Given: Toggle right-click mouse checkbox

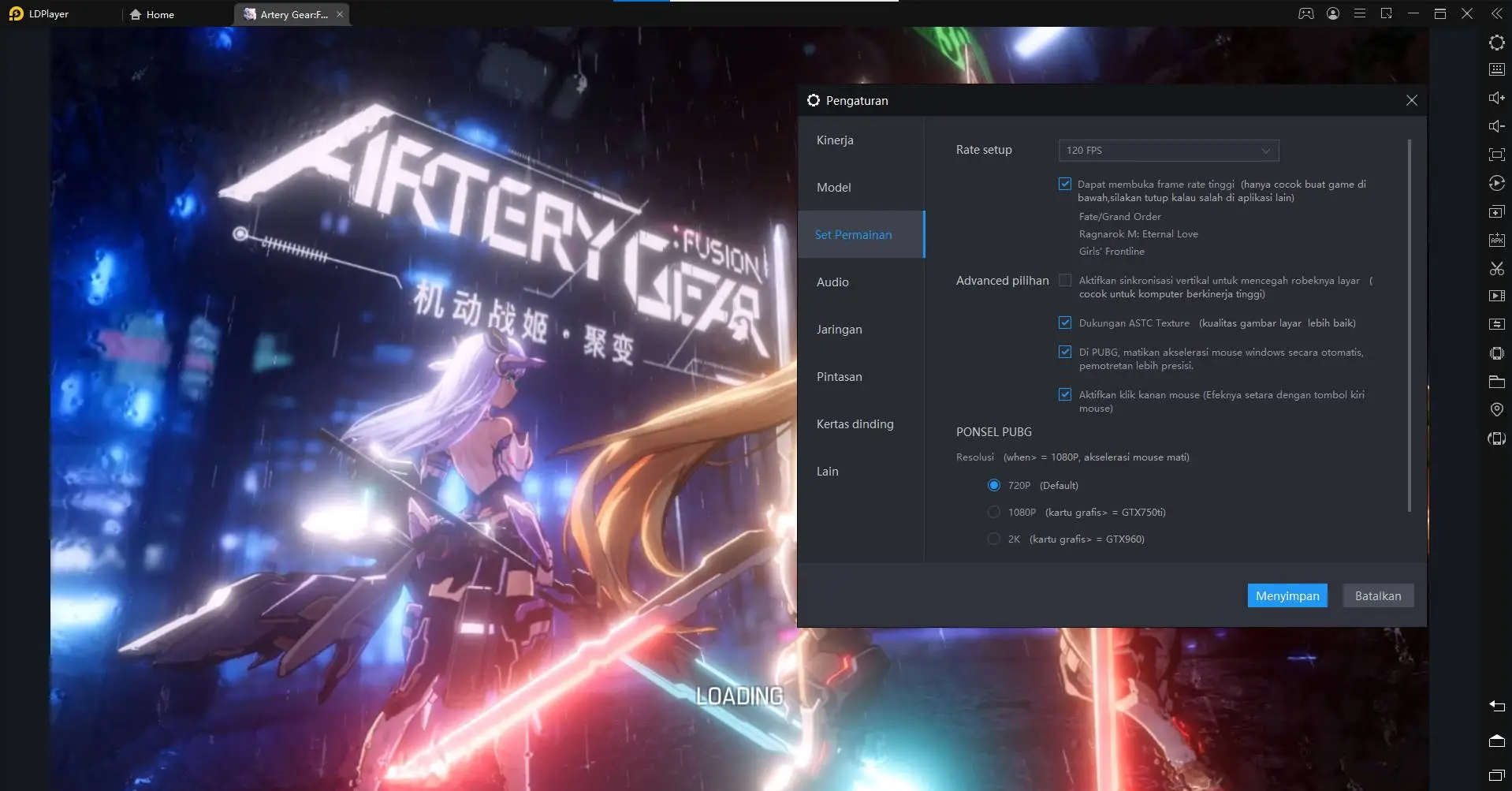Looking at the screenshot, I should point(1065,394).
